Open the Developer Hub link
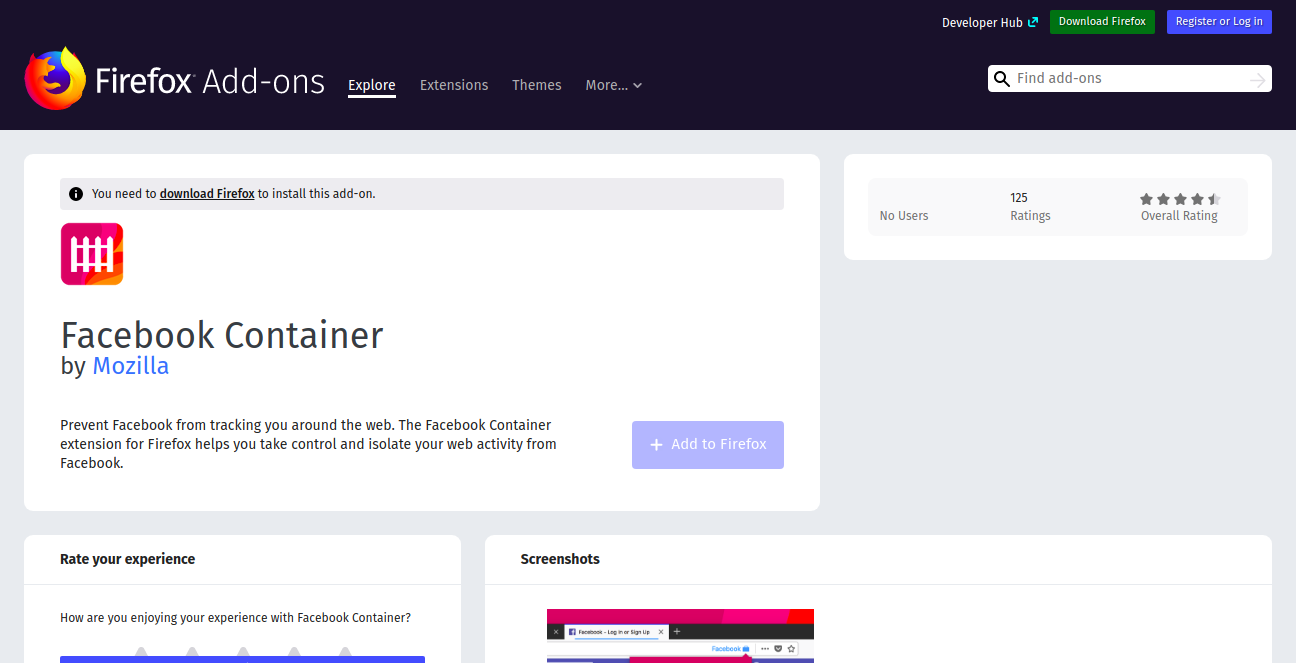The width and height of the screenshot is (1296, 663). click(990, 22)
